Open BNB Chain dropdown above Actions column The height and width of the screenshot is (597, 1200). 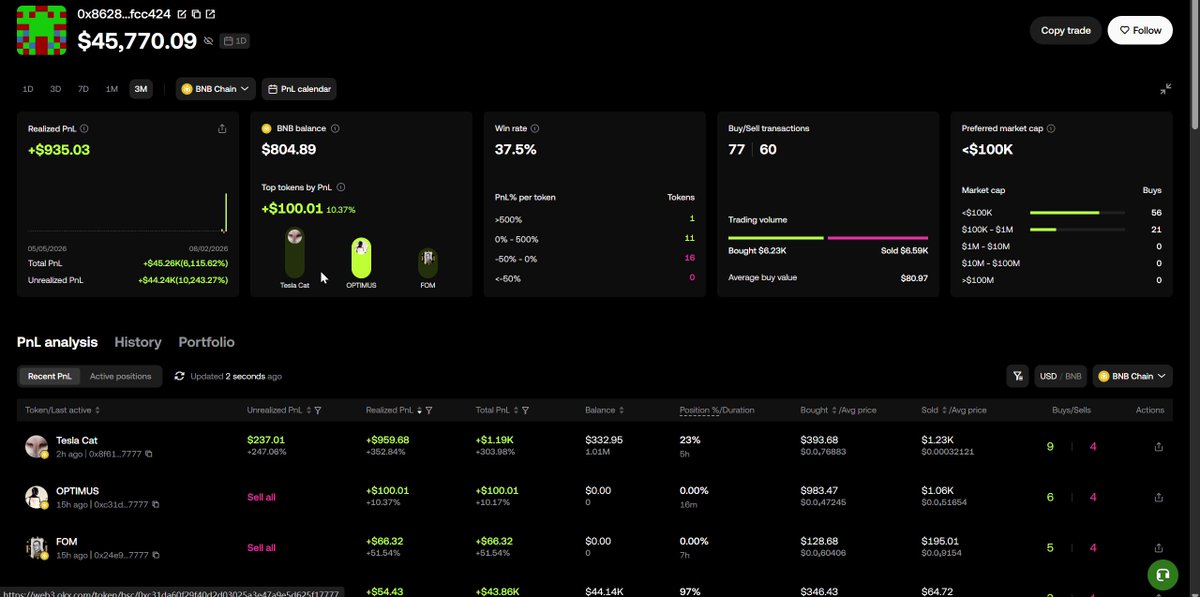click(1133, 376)
